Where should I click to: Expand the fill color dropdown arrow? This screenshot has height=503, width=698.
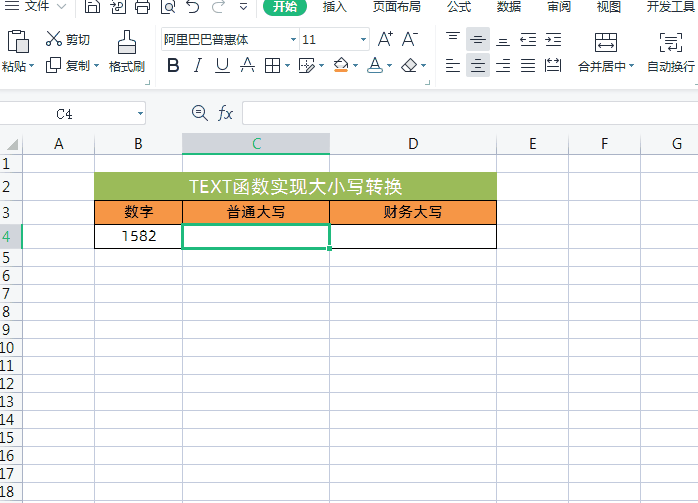coord(355,66)
